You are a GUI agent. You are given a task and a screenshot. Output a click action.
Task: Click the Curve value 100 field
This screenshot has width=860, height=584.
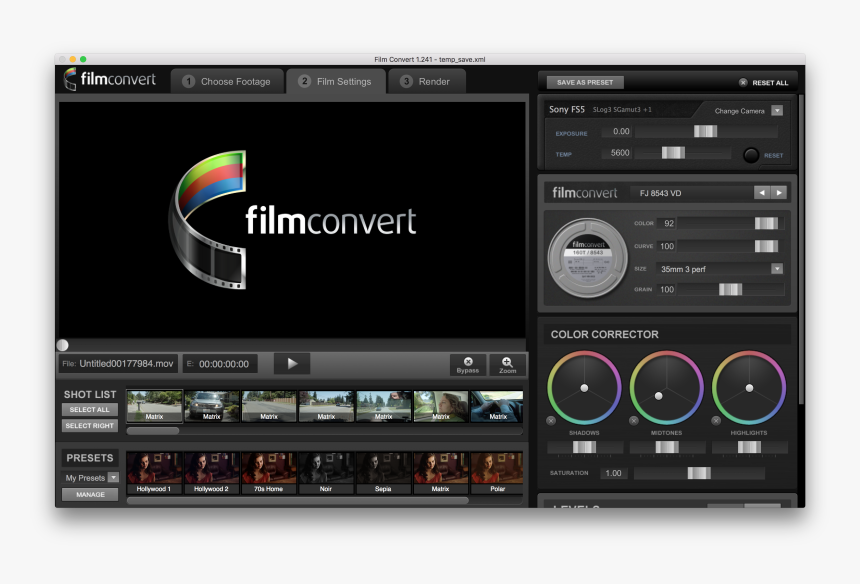[666, 246]
